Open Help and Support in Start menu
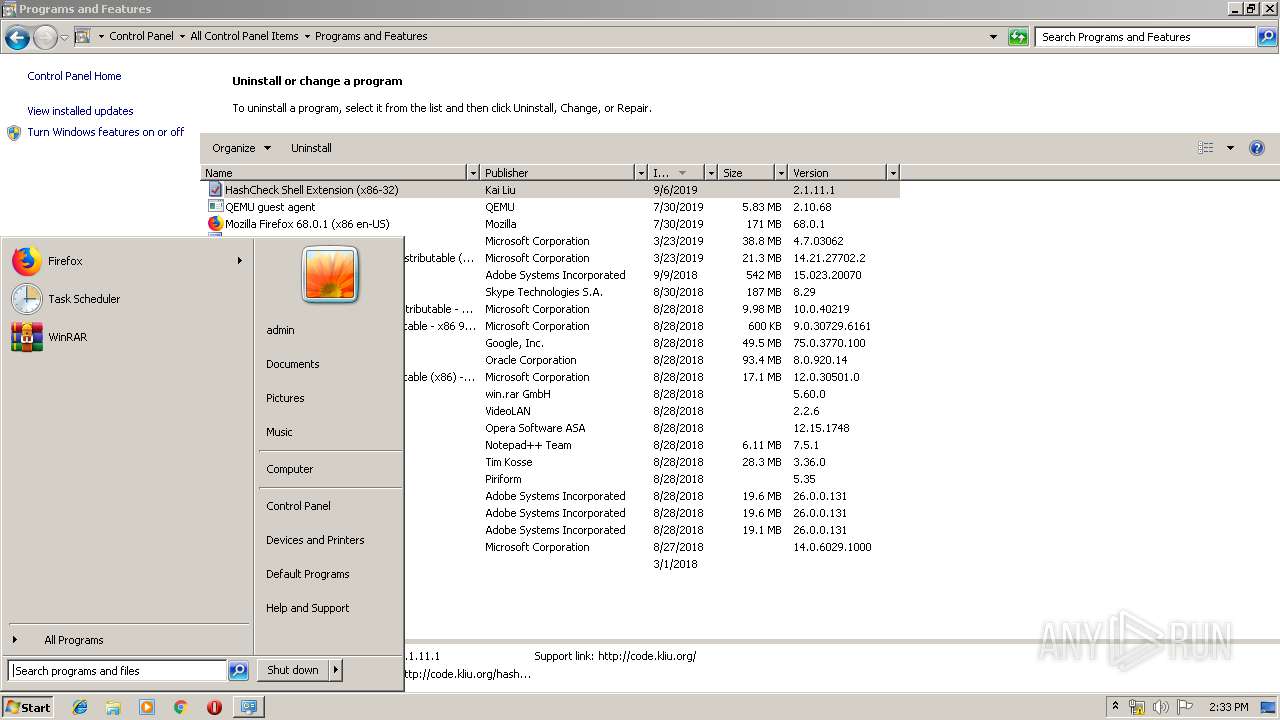This screenshot has width=1280, height=720. (308, 608)
